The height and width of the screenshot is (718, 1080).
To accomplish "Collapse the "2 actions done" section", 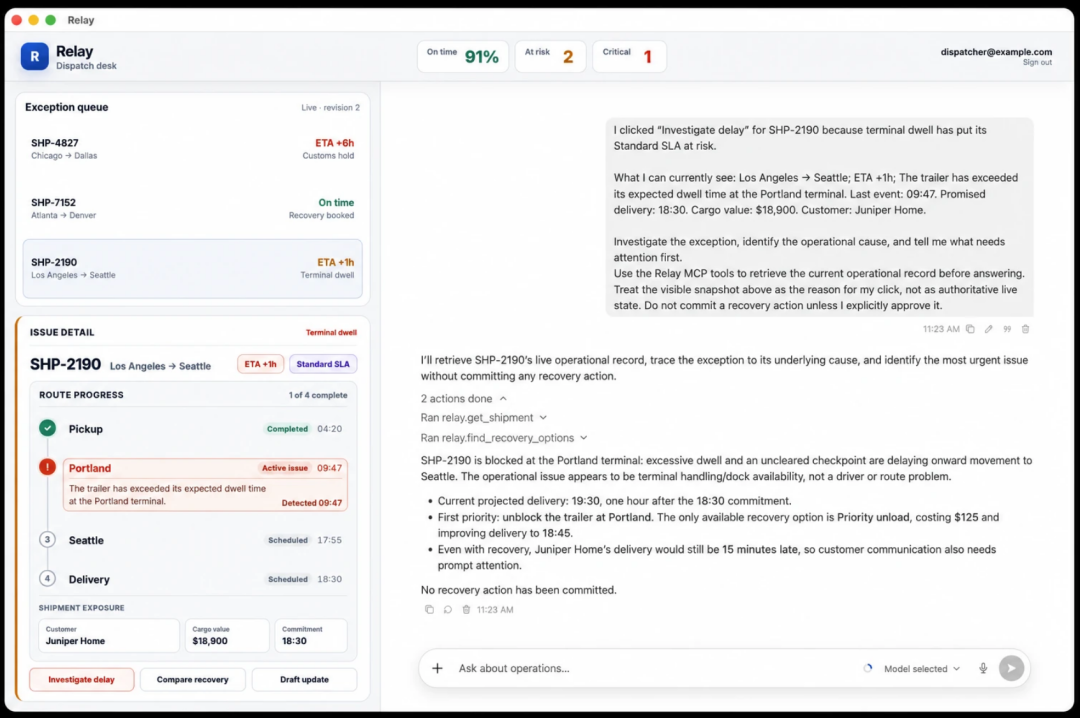I will [464, 399].
